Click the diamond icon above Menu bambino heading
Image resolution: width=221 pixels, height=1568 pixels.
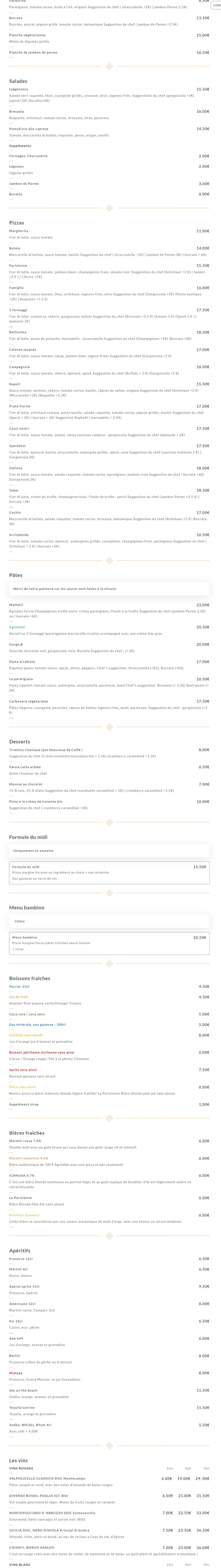(x=109, y=893)
